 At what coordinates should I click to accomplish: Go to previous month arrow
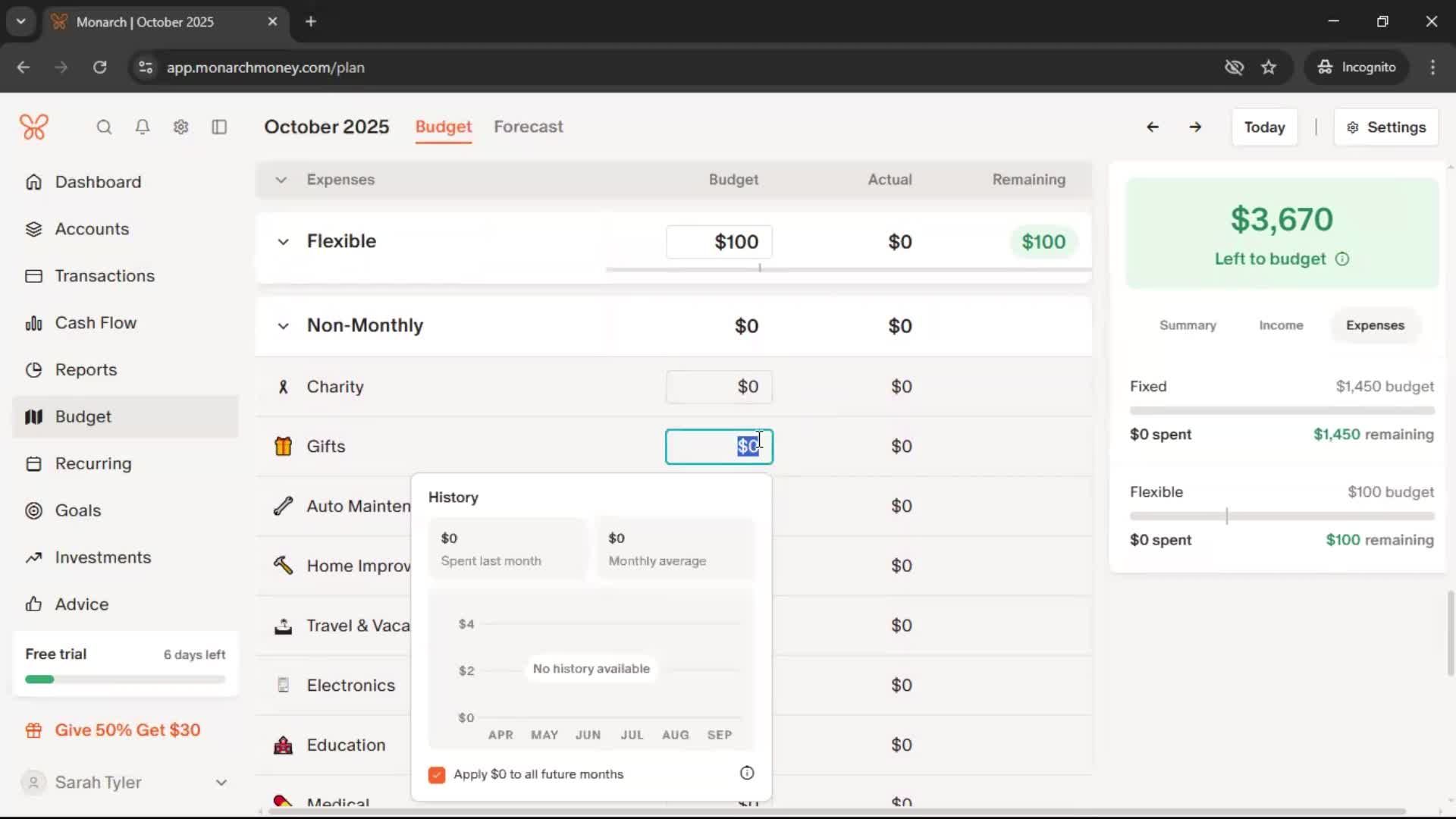tap(1152, 127)
